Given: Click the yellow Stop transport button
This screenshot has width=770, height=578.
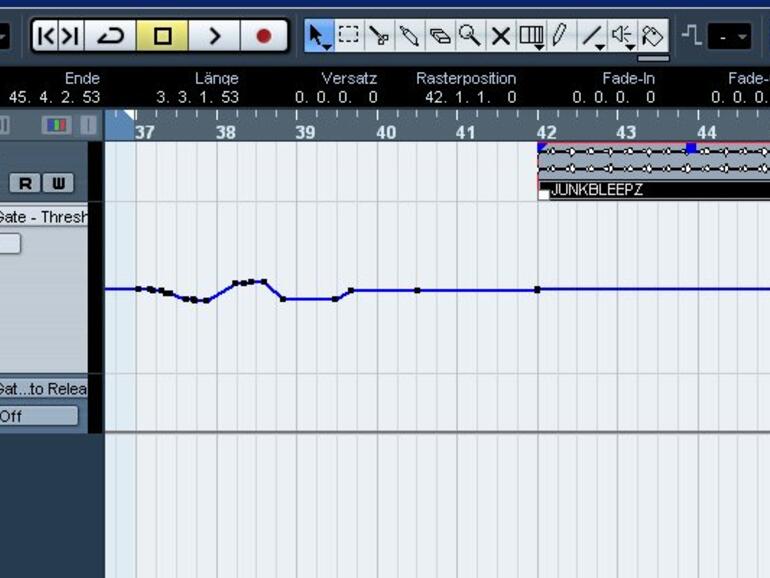Looking at the screenshot, I should [162, 36].
